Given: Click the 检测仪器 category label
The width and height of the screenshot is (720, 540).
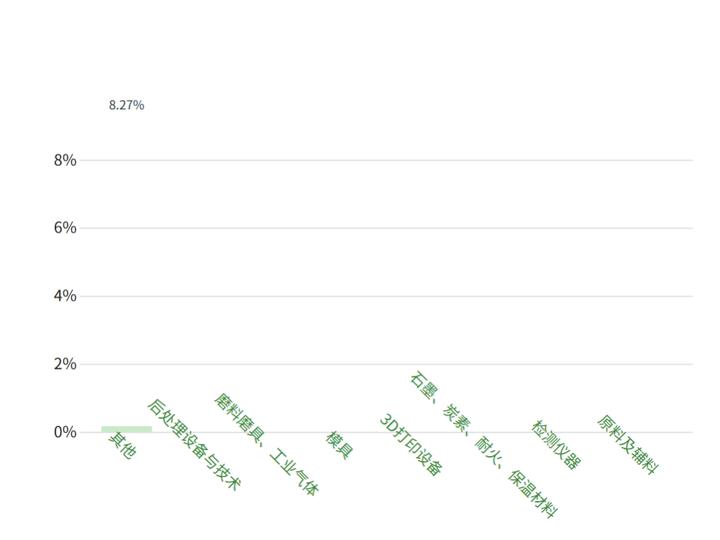Looking at the screenshot, I should click(555, 445).
